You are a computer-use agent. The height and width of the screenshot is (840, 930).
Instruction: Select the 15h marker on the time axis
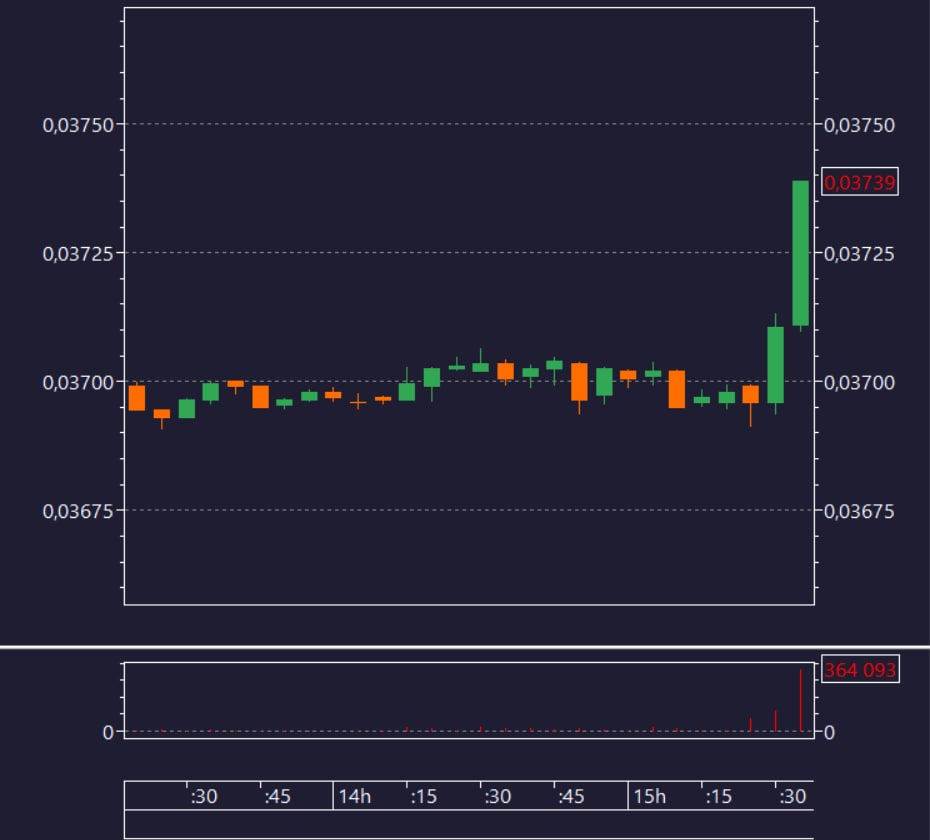[x=649, y=796]
